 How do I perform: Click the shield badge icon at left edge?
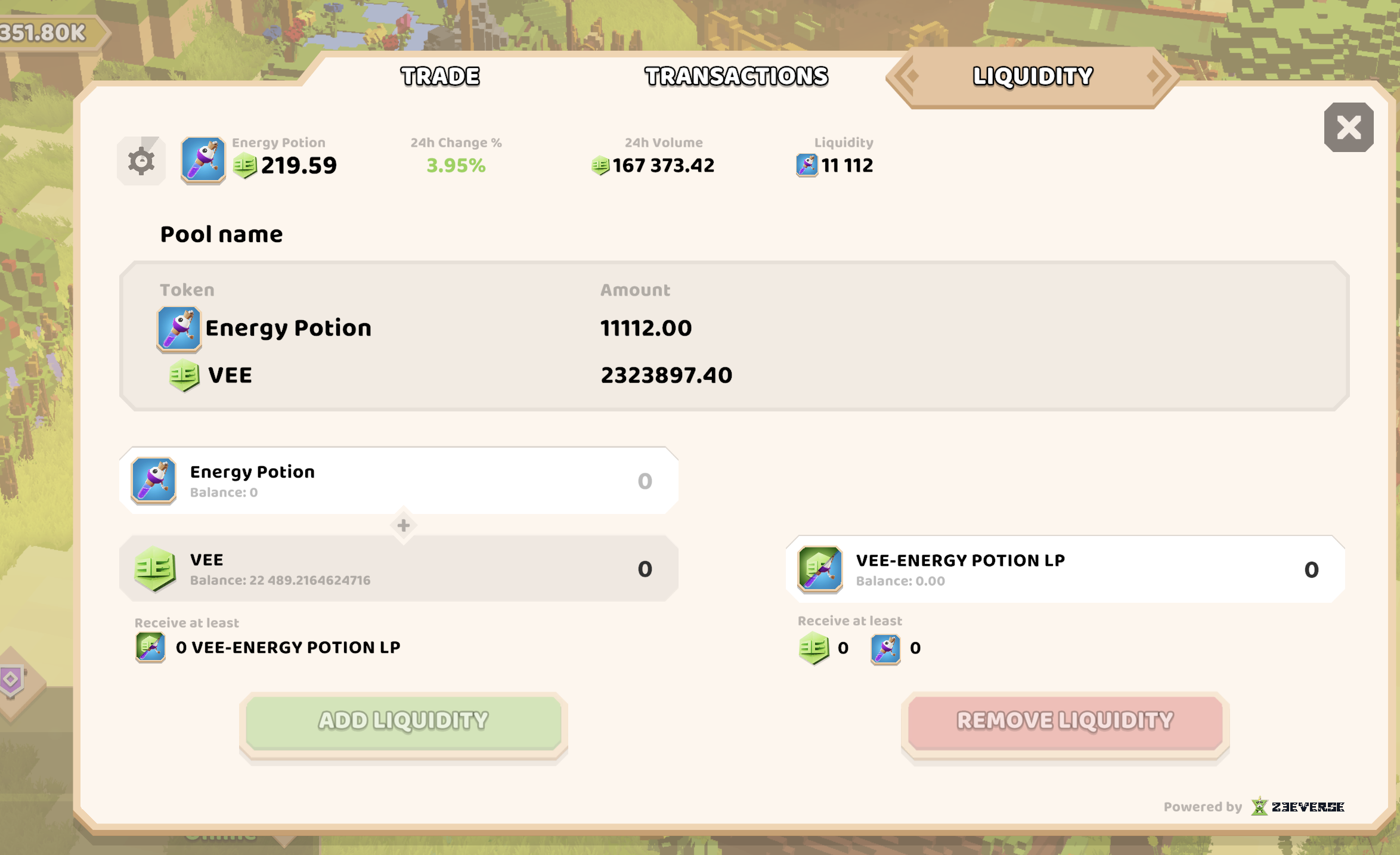coord(11,680)
